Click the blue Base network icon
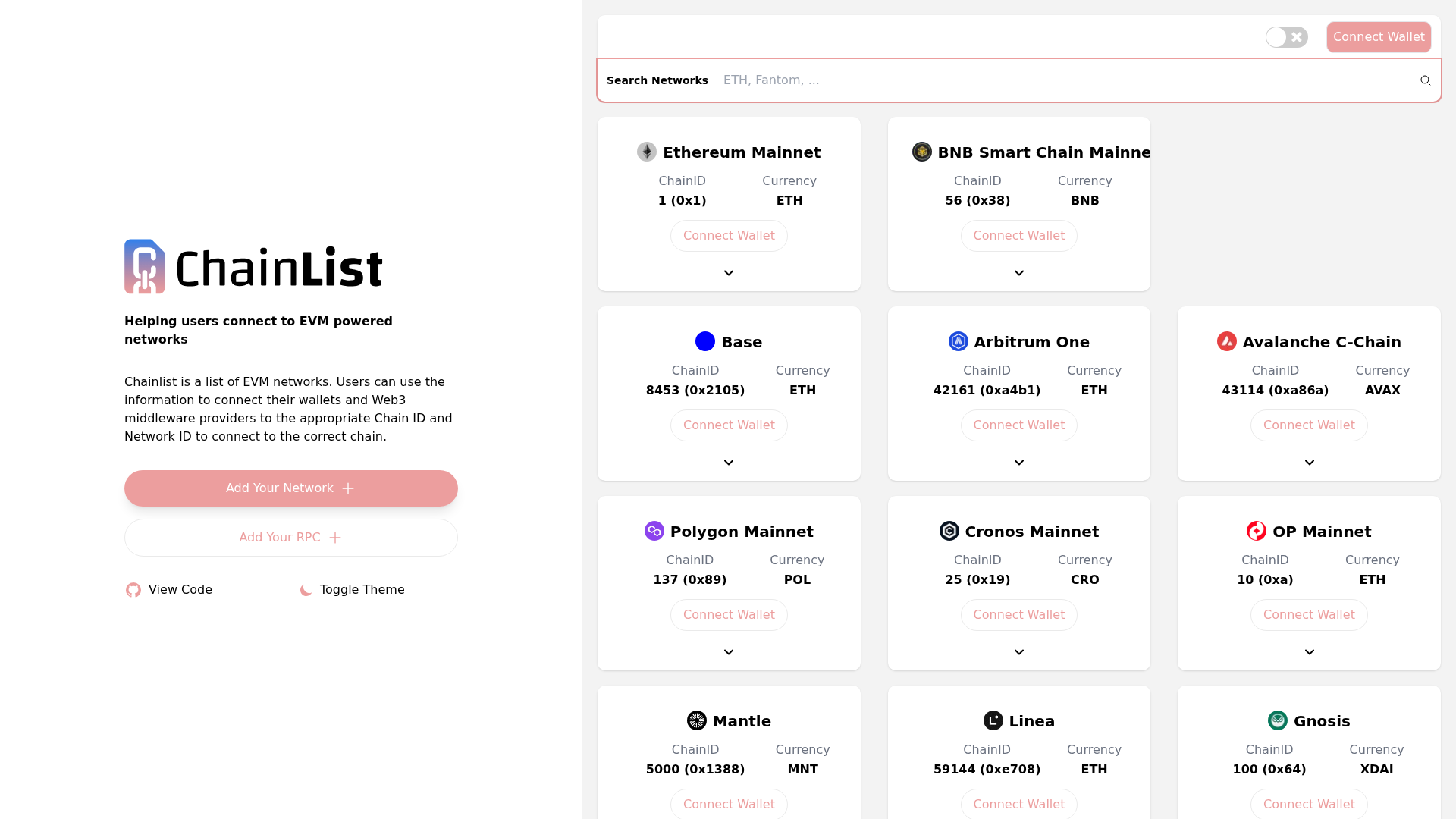 [705, 342]
